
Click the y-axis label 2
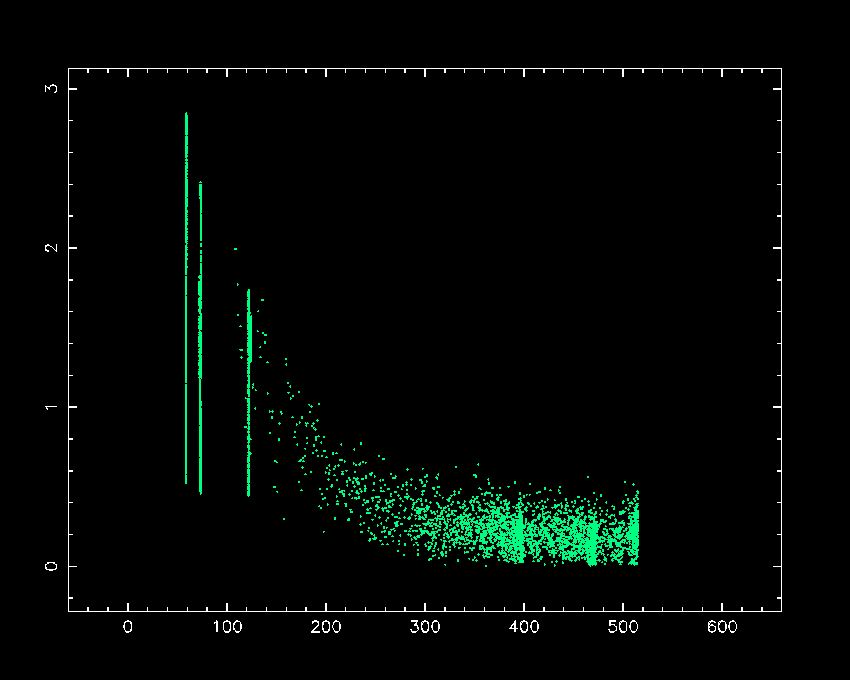pyautogui.click(x=51, y=248)
